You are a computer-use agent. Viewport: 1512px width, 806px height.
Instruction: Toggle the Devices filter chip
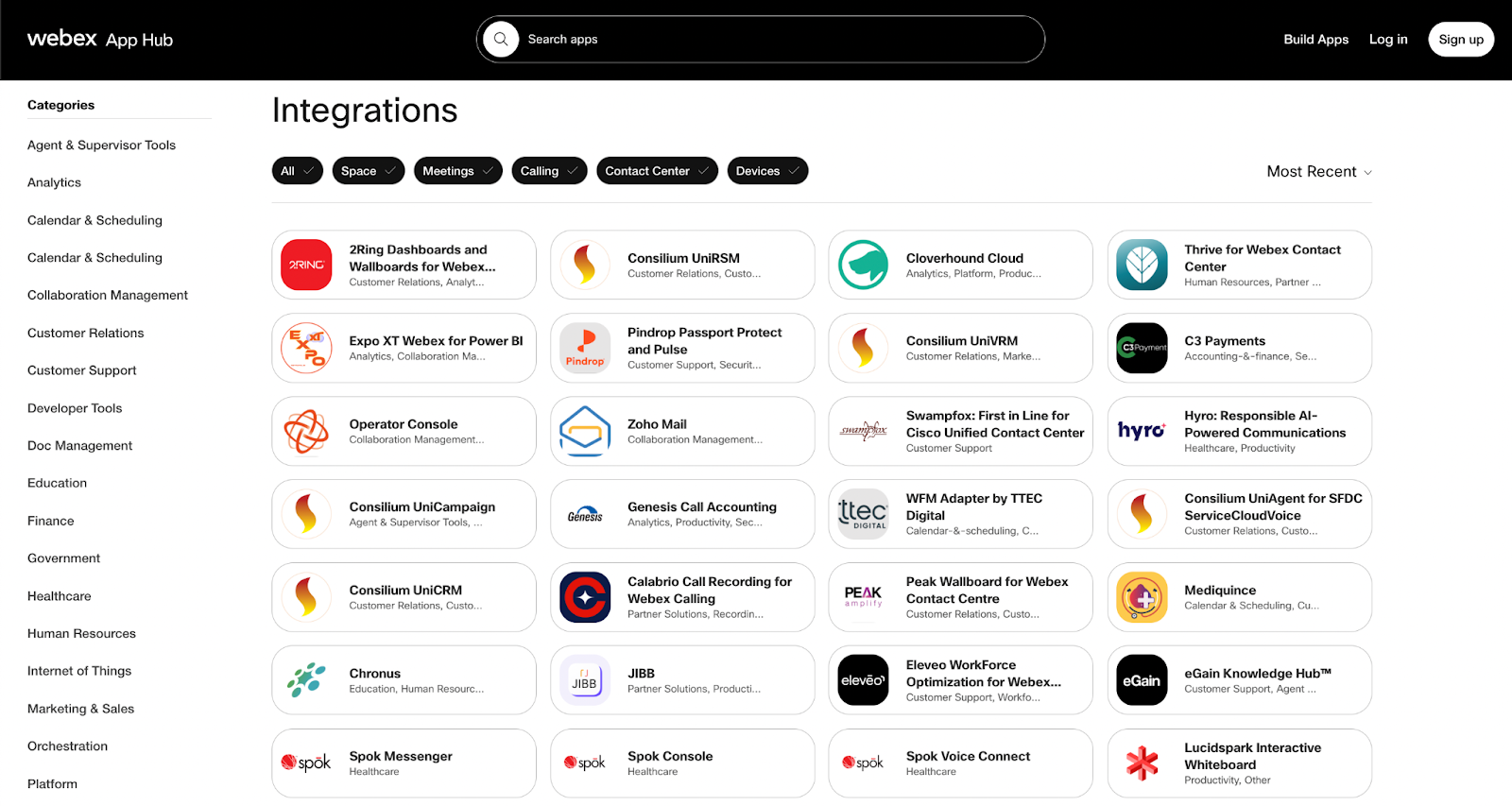(767, 171)
